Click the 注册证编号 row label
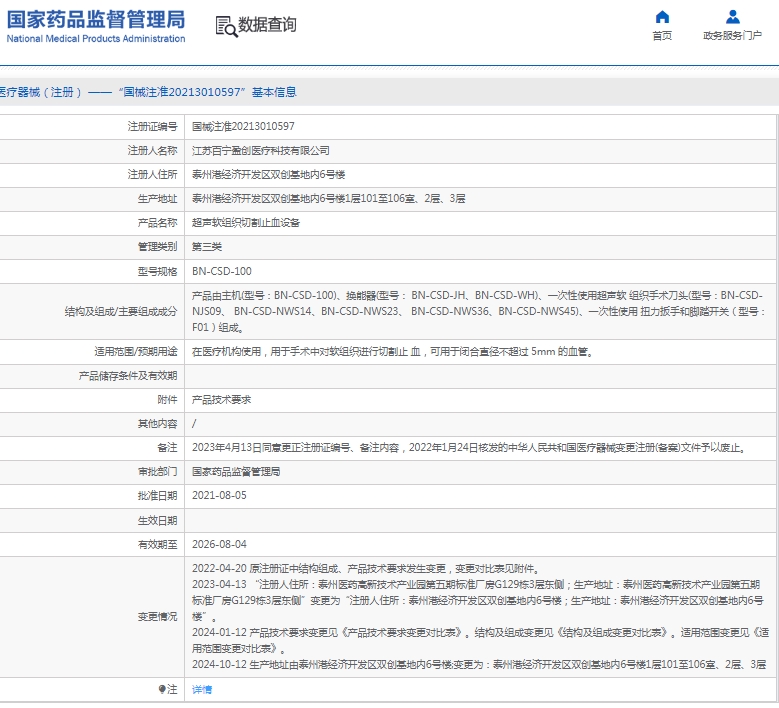The height and width of the screenshot is (708, 779). click(x=153, y=127)
